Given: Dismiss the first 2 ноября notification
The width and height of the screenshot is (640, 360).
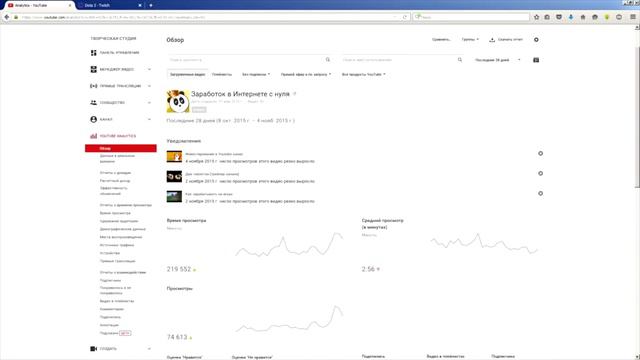Looking at the screenshot, I should 540,173.
